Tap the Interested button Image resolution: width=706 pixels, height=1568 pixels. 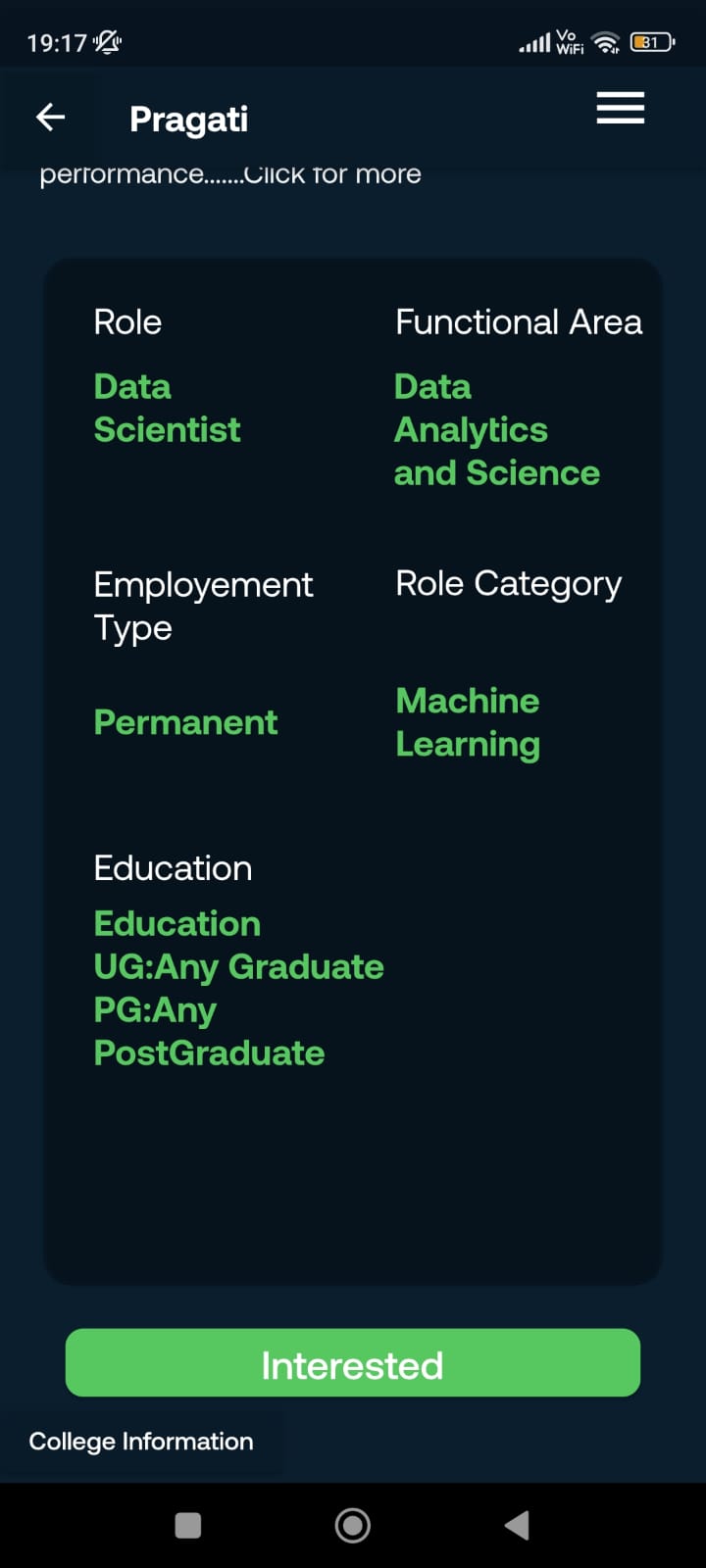pos(352,1362)
